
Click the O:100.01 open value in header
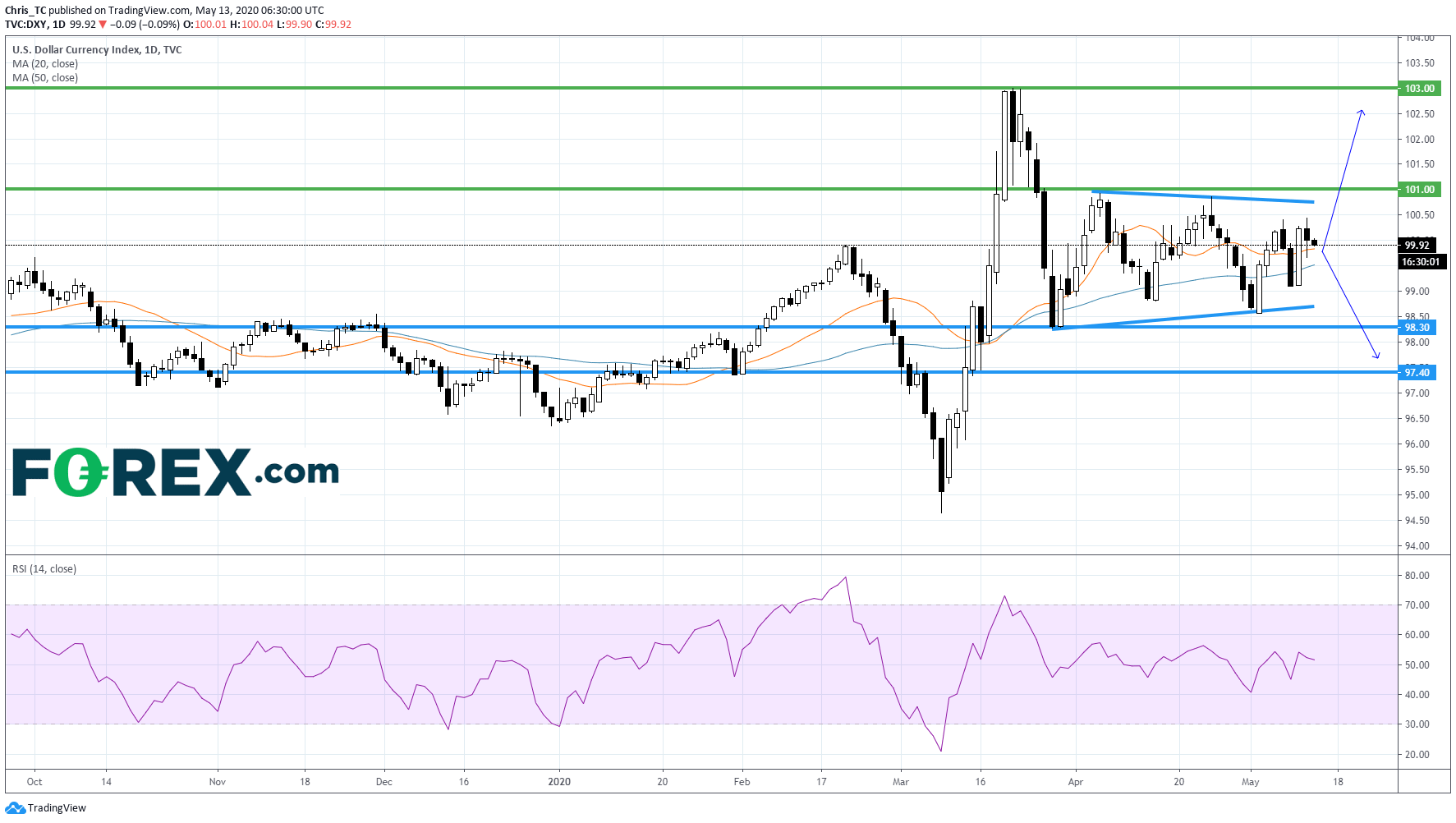(204, 24)
